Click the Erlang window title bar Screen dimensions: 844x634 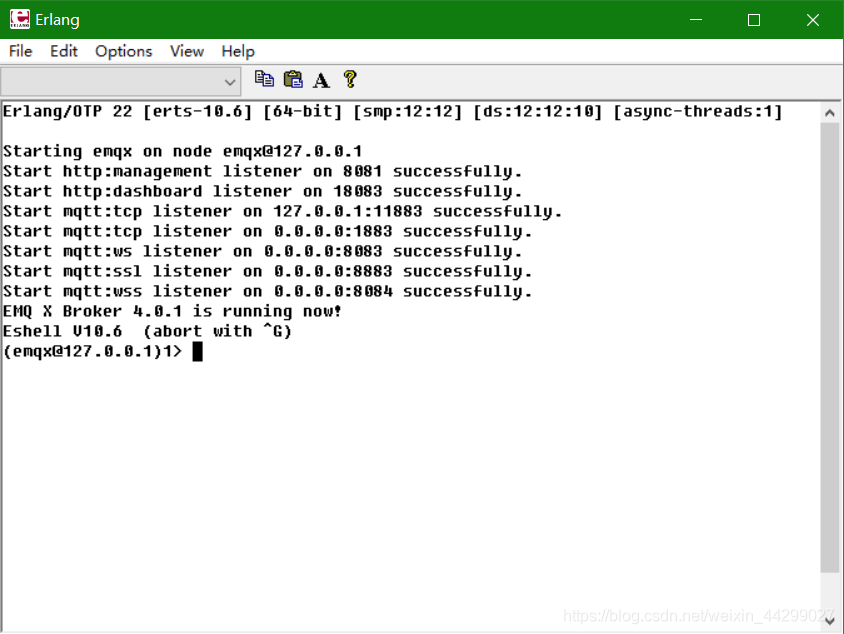coord(400,19)
